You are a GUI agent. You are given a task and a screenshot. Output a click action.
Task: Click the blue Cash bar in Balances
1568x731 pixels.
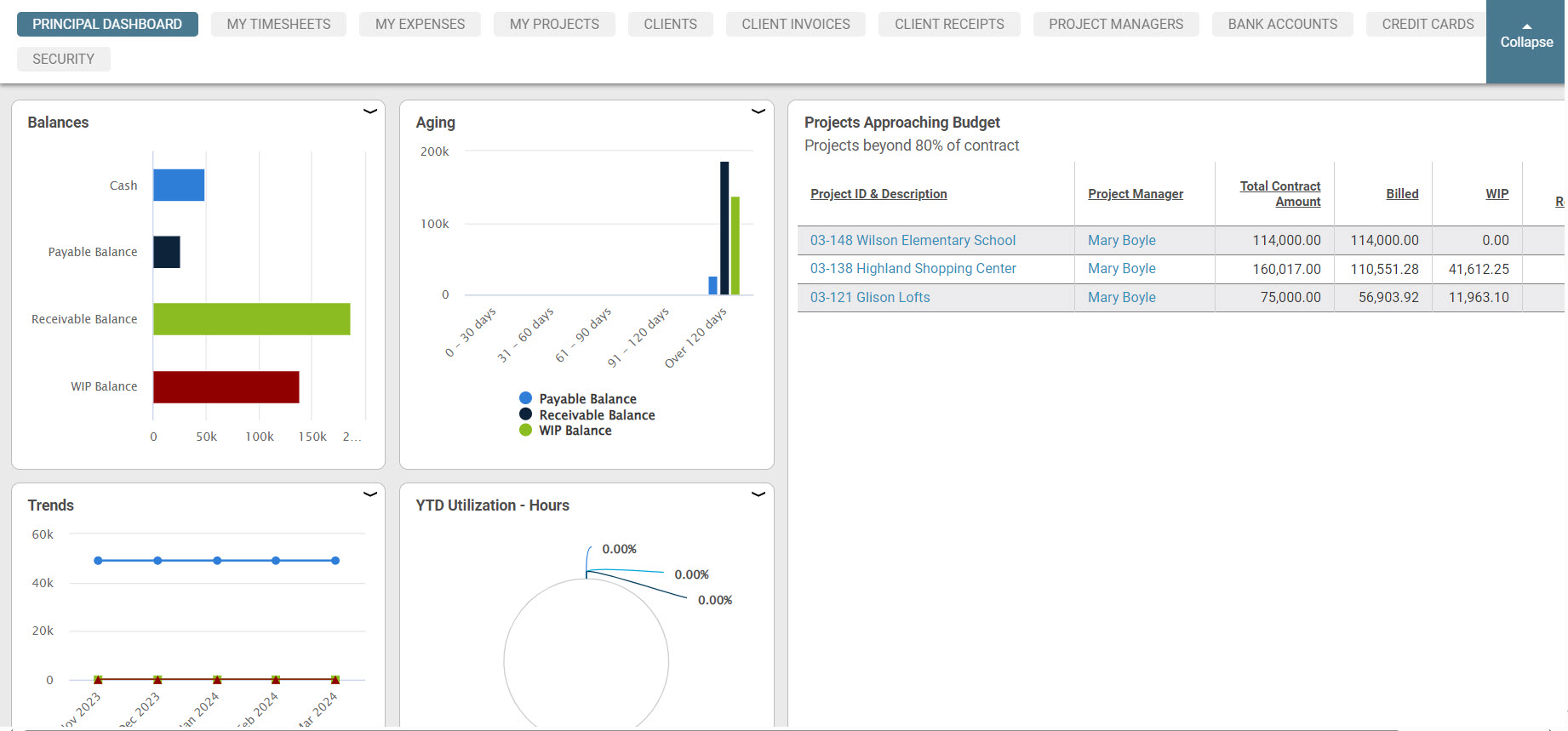click(179, 186)
